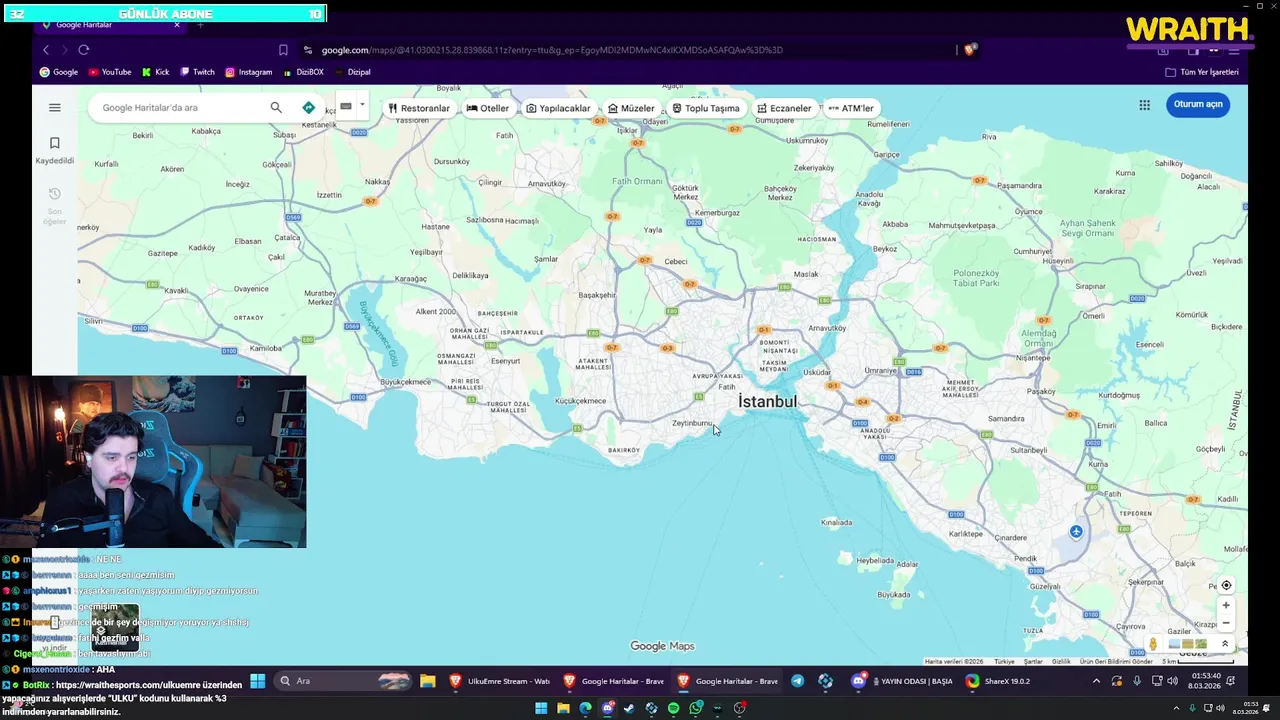This screenshot has height=720, width=1280.
Task: Open the Google bookmark
Action: pyautogui.click(x=58, y=72)
